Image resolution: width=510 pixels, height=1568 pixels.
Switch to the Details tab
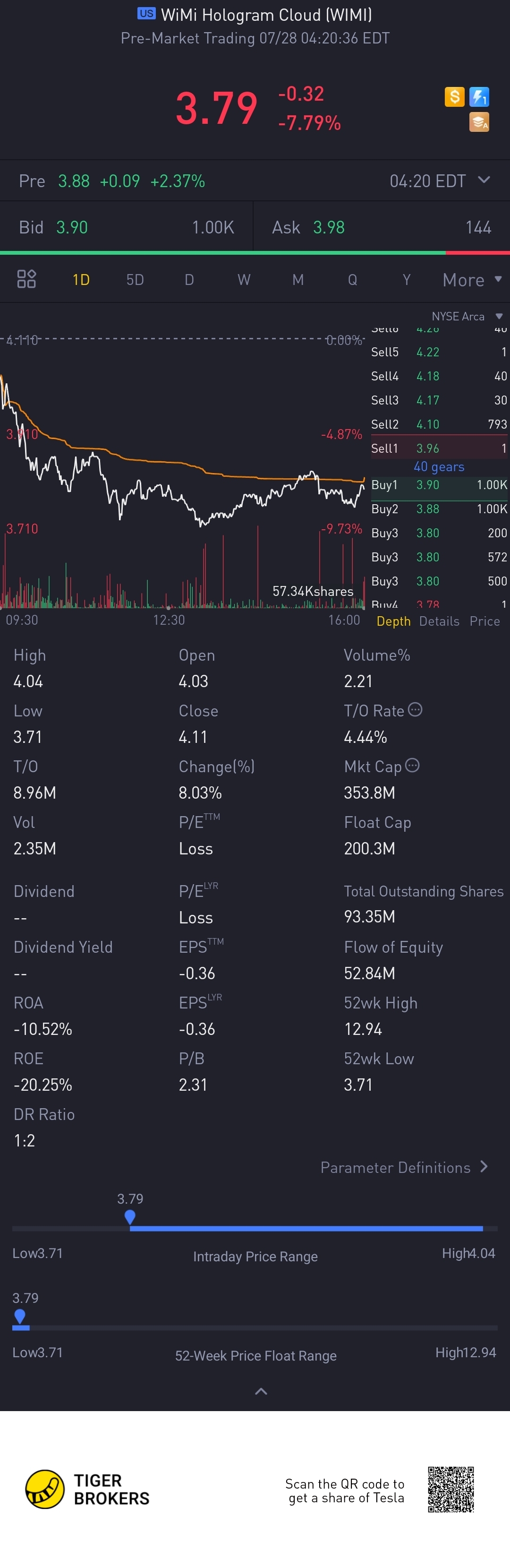440,621
